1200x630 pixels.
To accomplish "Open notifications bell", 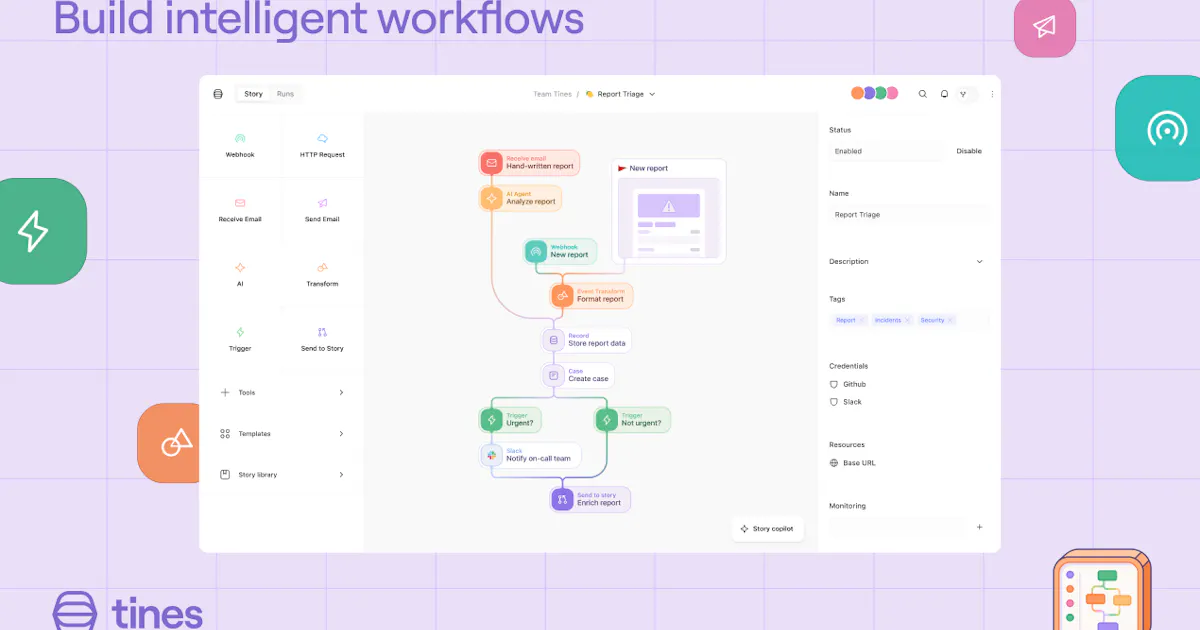I will coord(944,94).
